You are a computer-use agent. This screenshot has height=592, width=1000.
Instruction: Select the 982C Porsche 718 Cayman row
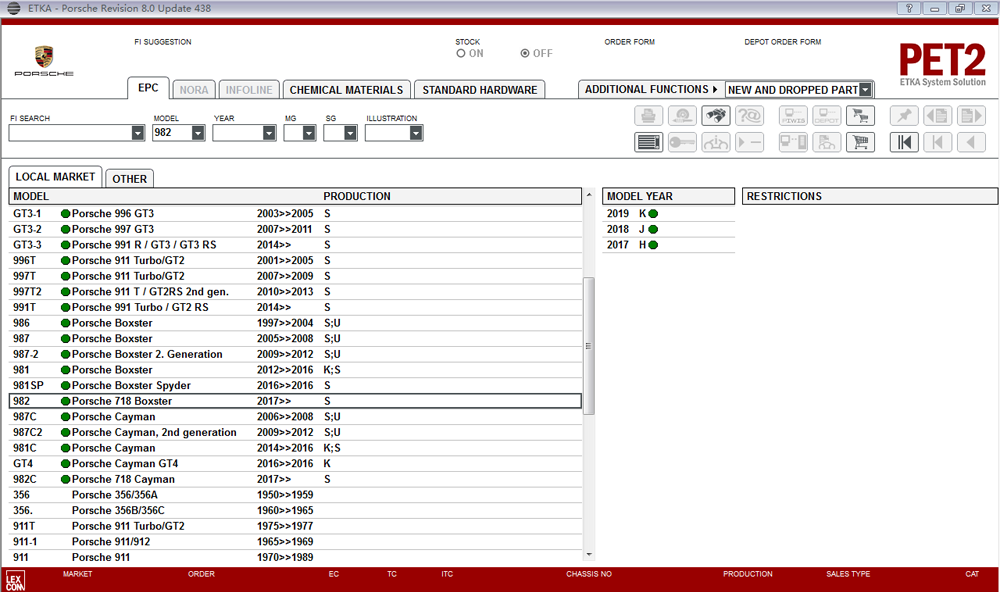[x=295, y=479]
